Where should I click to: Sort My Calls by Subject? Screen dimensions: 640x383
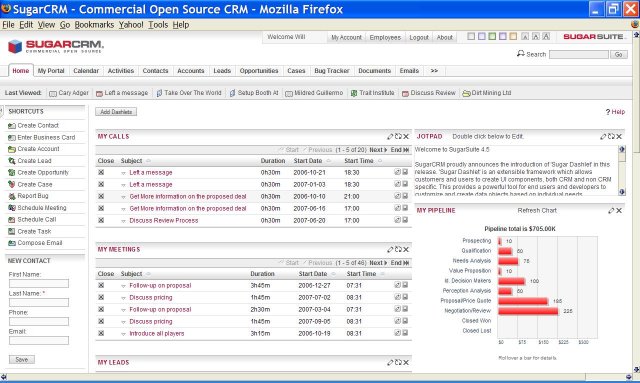pos(131,161)
